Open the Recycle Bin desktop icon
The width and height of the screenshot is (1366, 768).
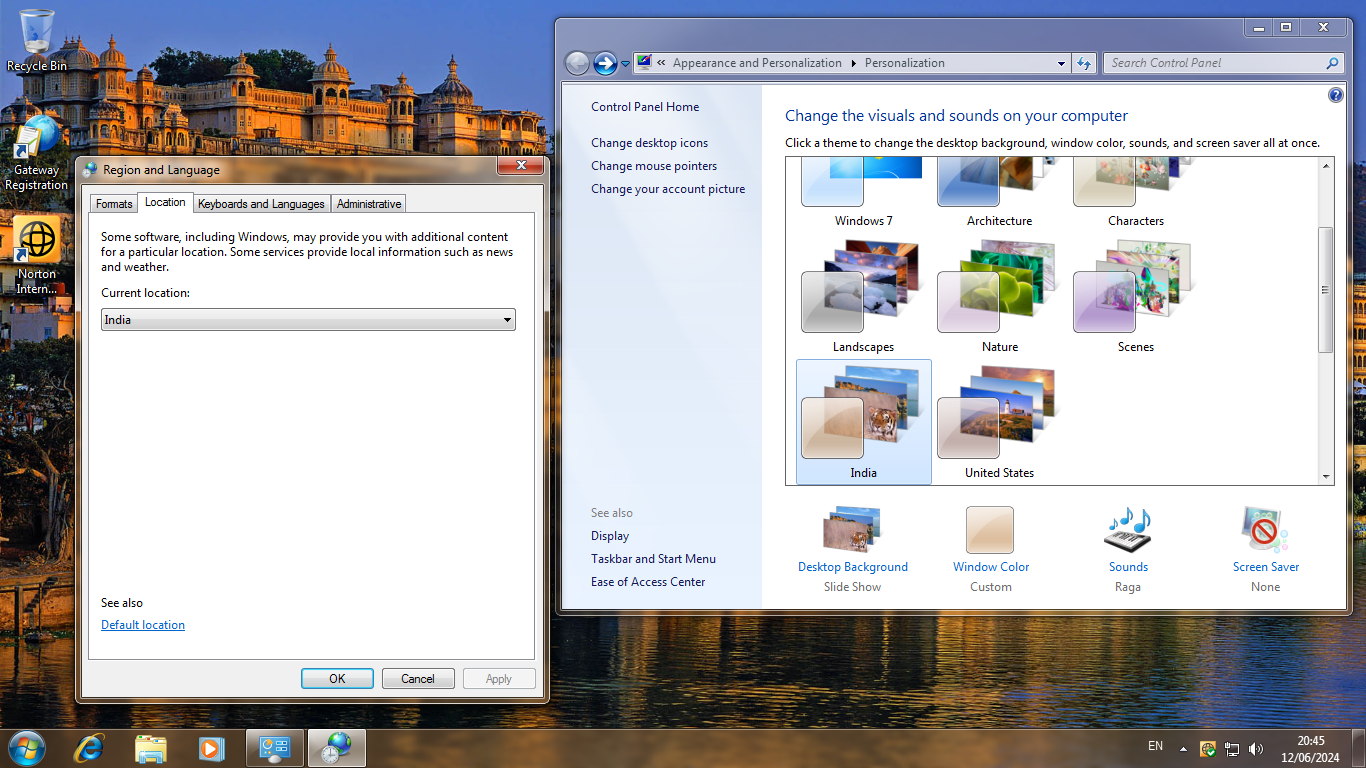pos(37,40)
